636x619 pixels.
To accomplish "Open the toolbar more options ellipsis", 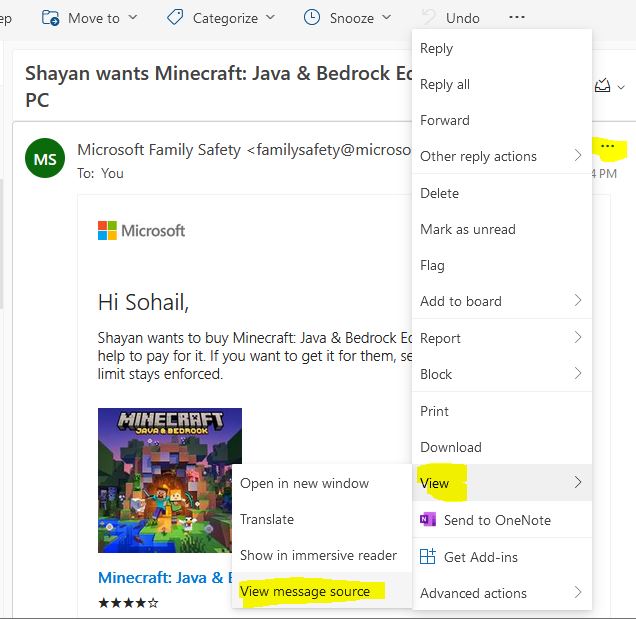I will (x=516, y=17).
